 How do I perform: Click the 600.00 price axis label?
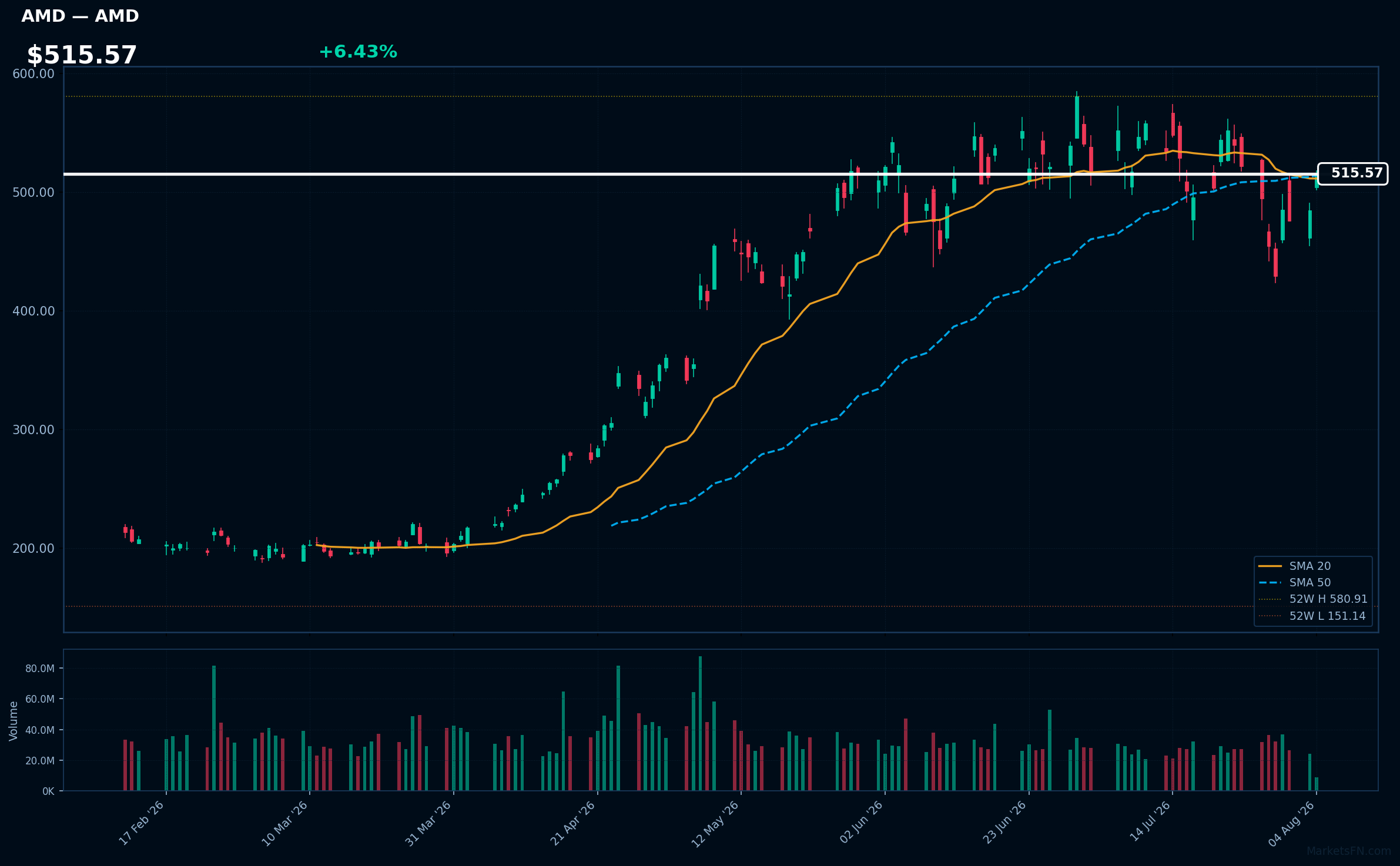(x=34, y=74)
